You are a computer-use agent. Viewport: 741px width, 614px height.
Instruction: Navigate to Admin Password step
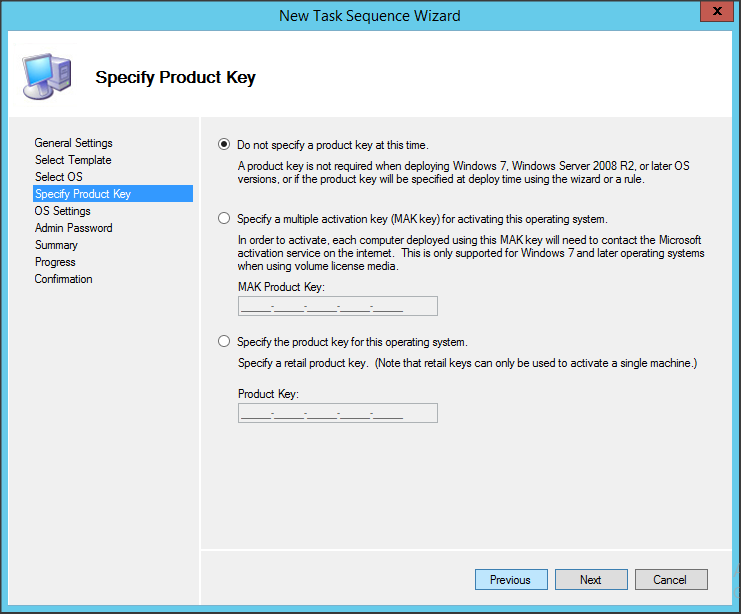pyautogui.click(x=73, y=228)
